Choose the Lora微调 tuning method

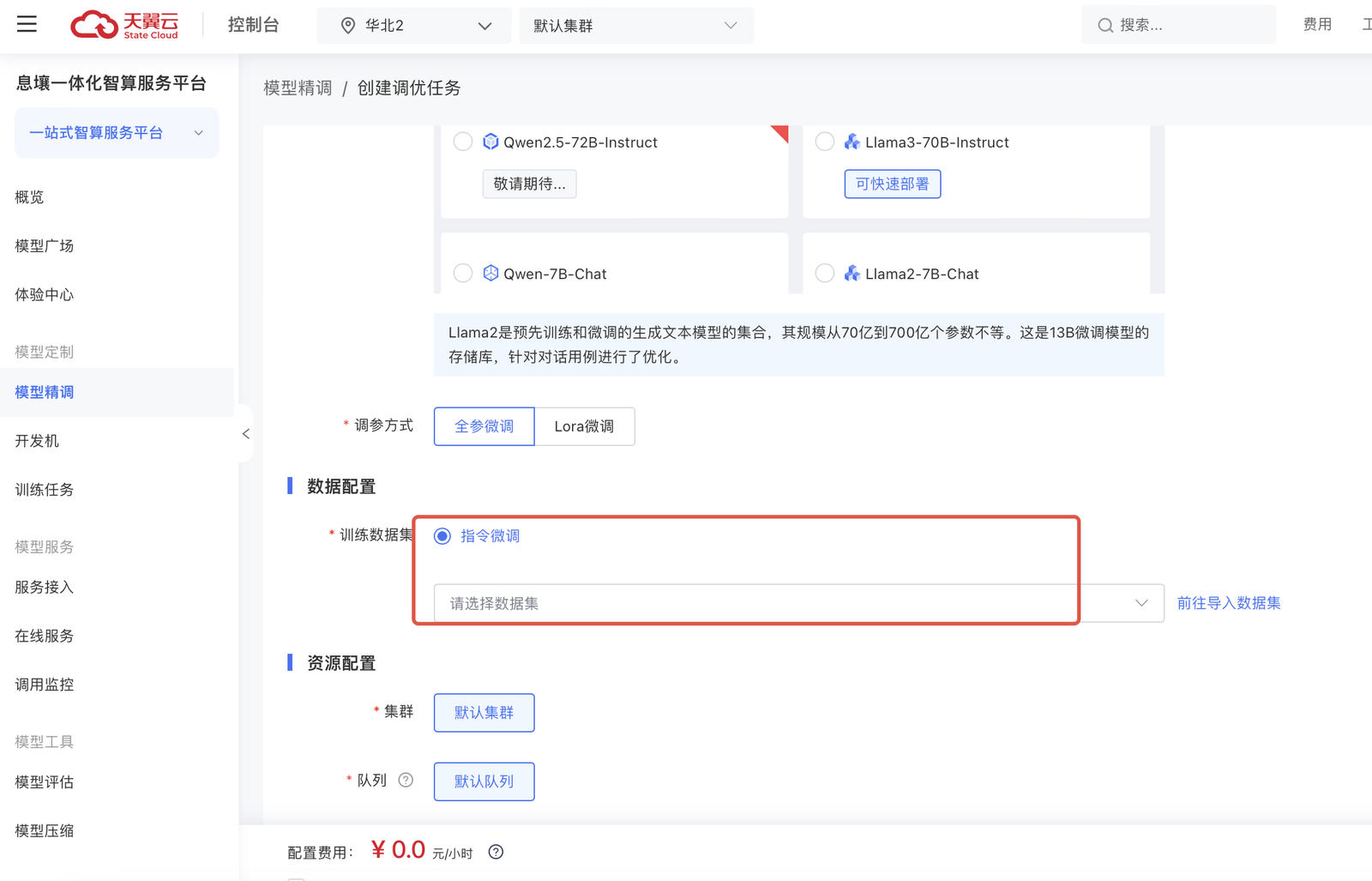pos(584,426)
